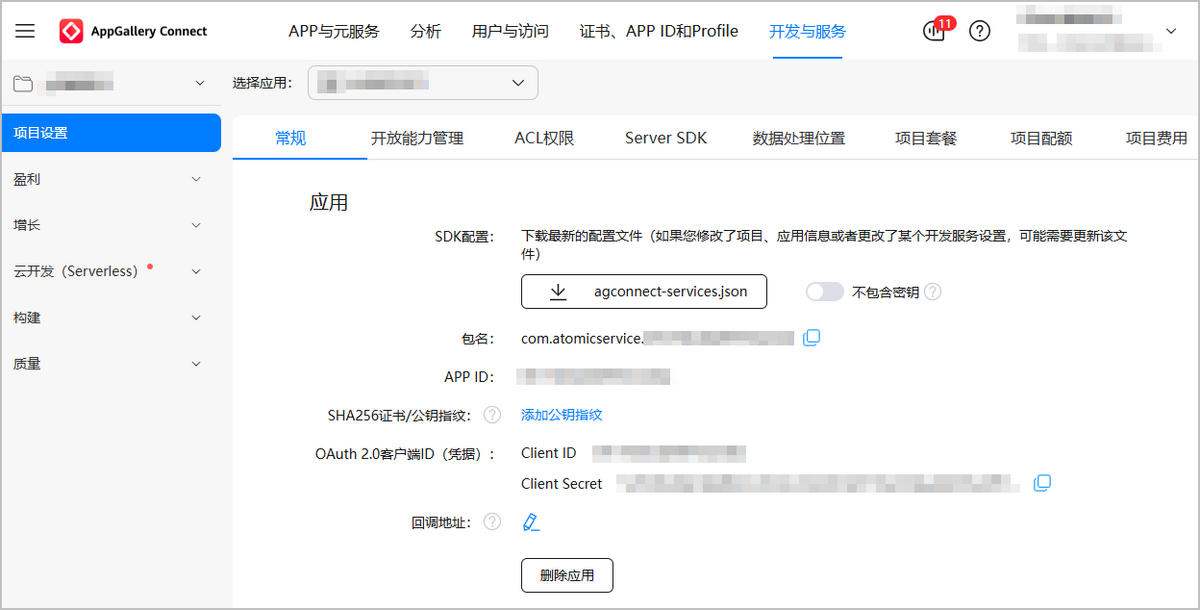The height and width of the screenshot is (610, 1200).
Task: Click the 添加公钥指纹 link
Action: pos(561,414)
